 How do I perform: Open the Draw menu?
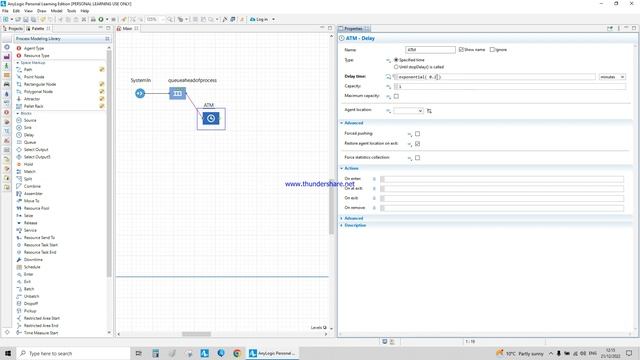click(42, 11)
